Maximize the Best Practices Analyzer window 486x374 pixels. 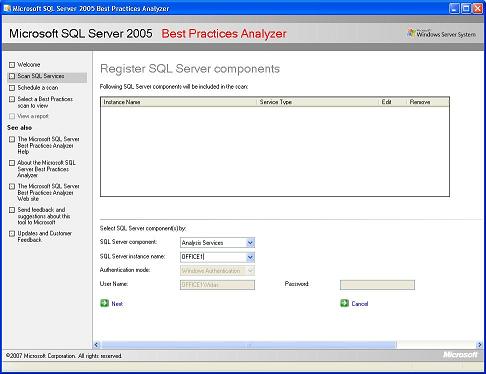(x=466, y=8)
